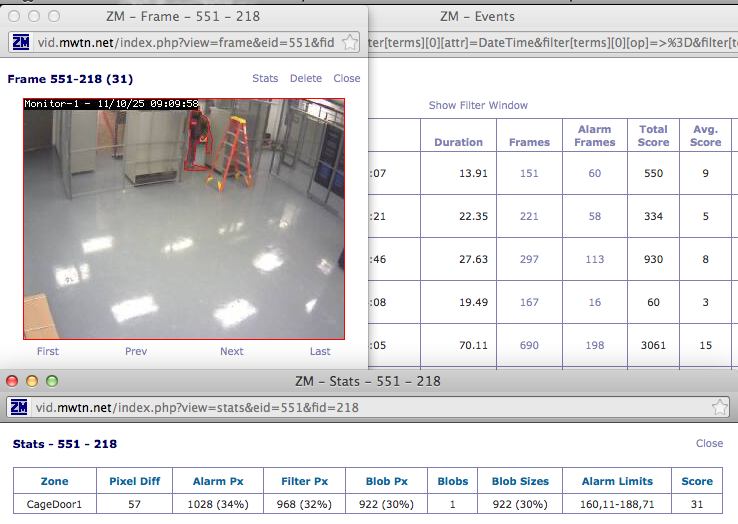Open frames link 297 in Events
Image resolution: width=738 pixels, height=524 pixels.
pyautogui.click(x=529, y=259)
